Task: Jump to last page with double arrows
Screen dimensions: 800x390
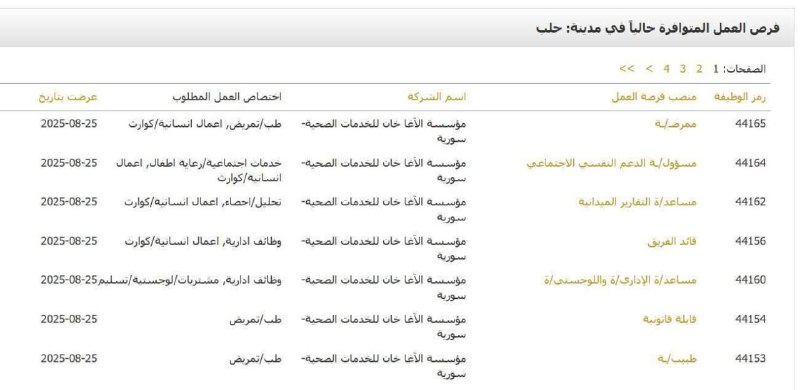Action: [627, 68]
